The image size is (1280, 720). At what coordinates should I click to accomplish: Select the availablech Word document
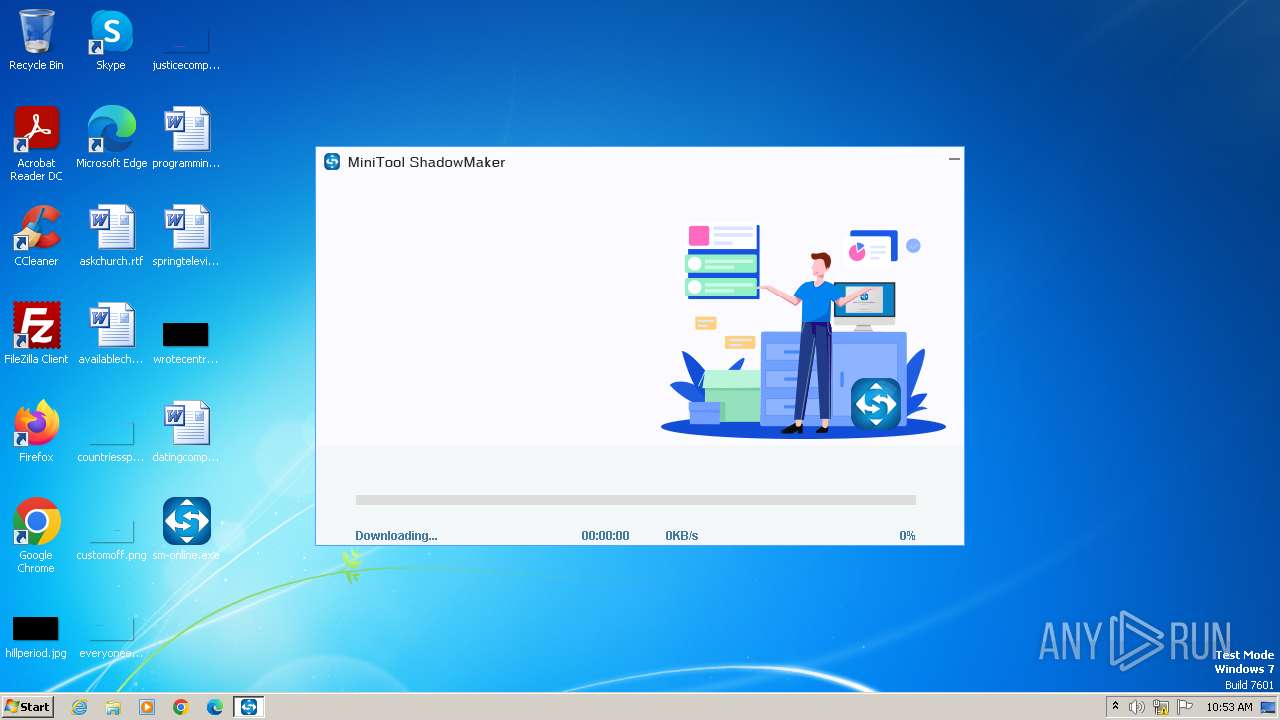point(111,334)
